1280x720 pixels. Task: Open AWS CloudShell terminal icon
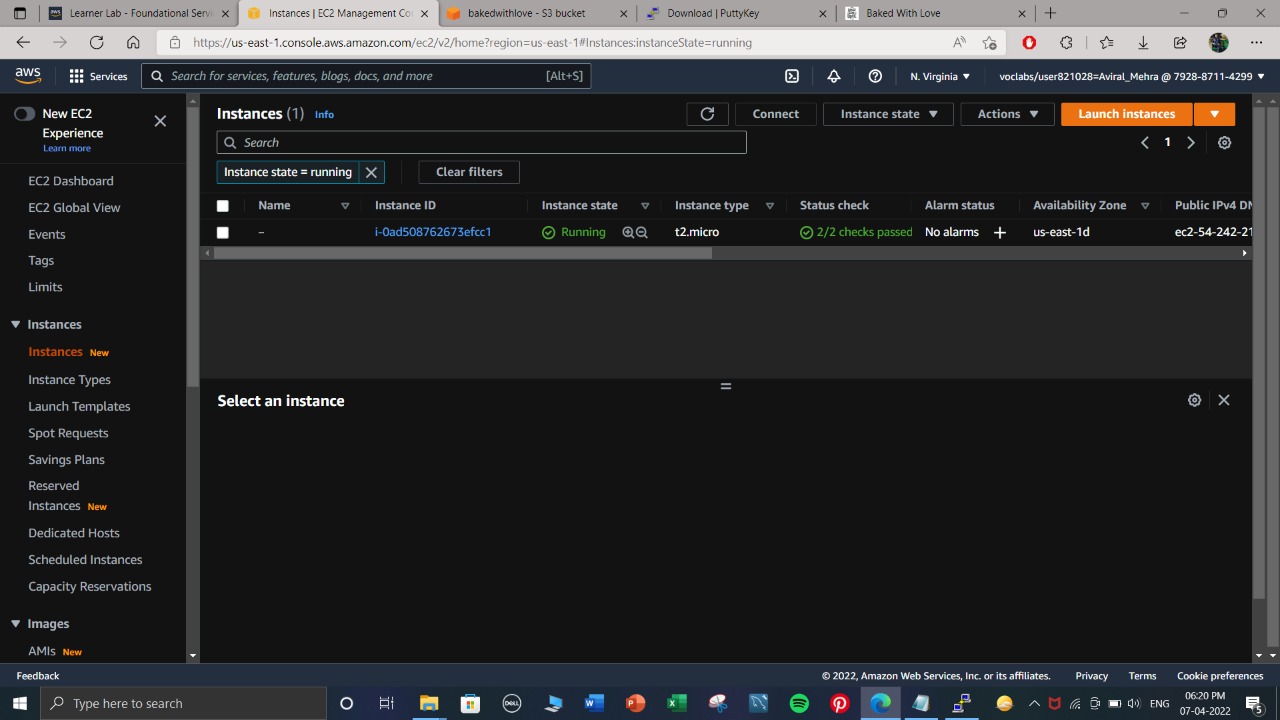(792, 76)
